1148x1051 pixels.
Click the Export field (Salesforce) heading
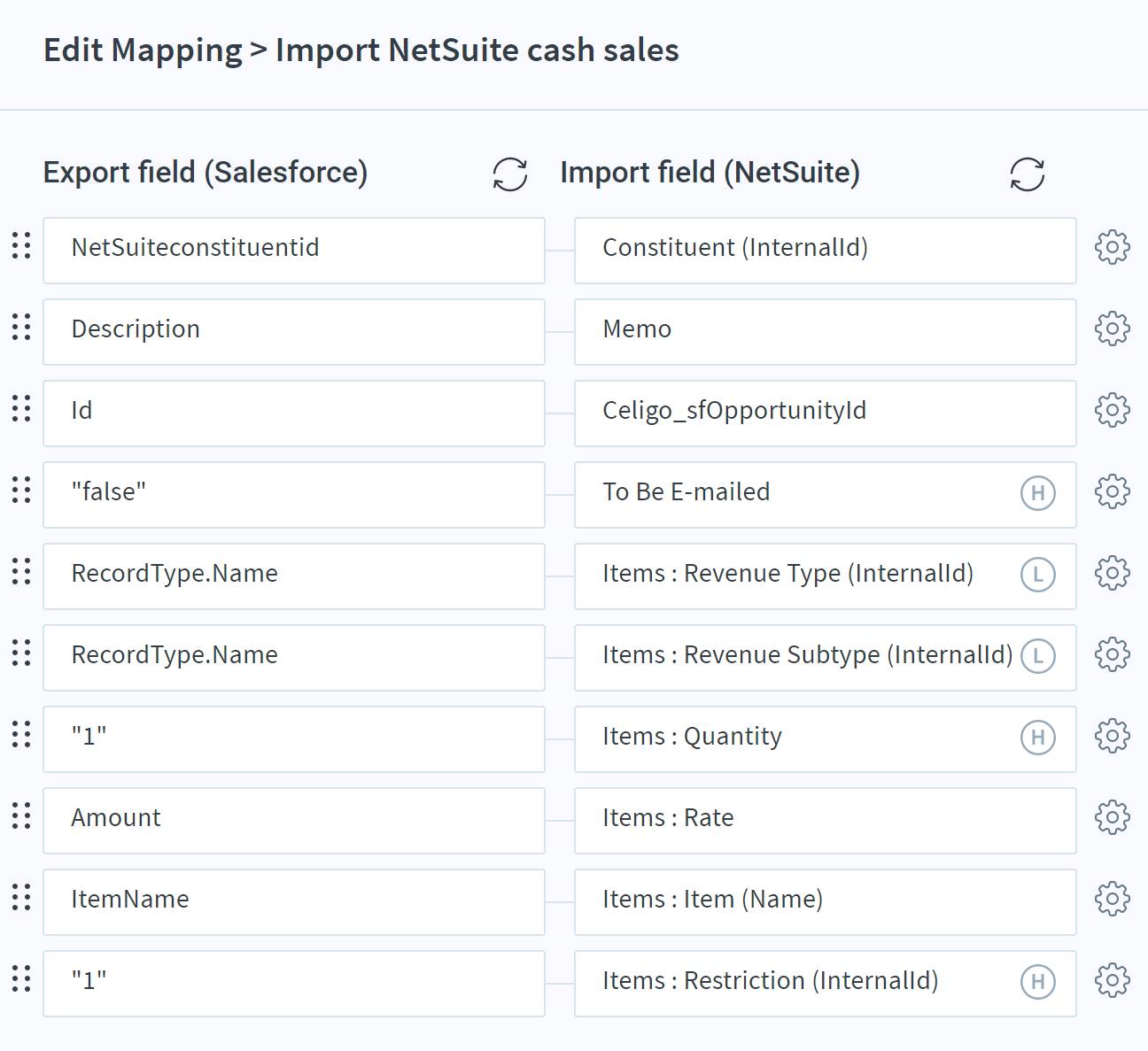tap(206, 173)
